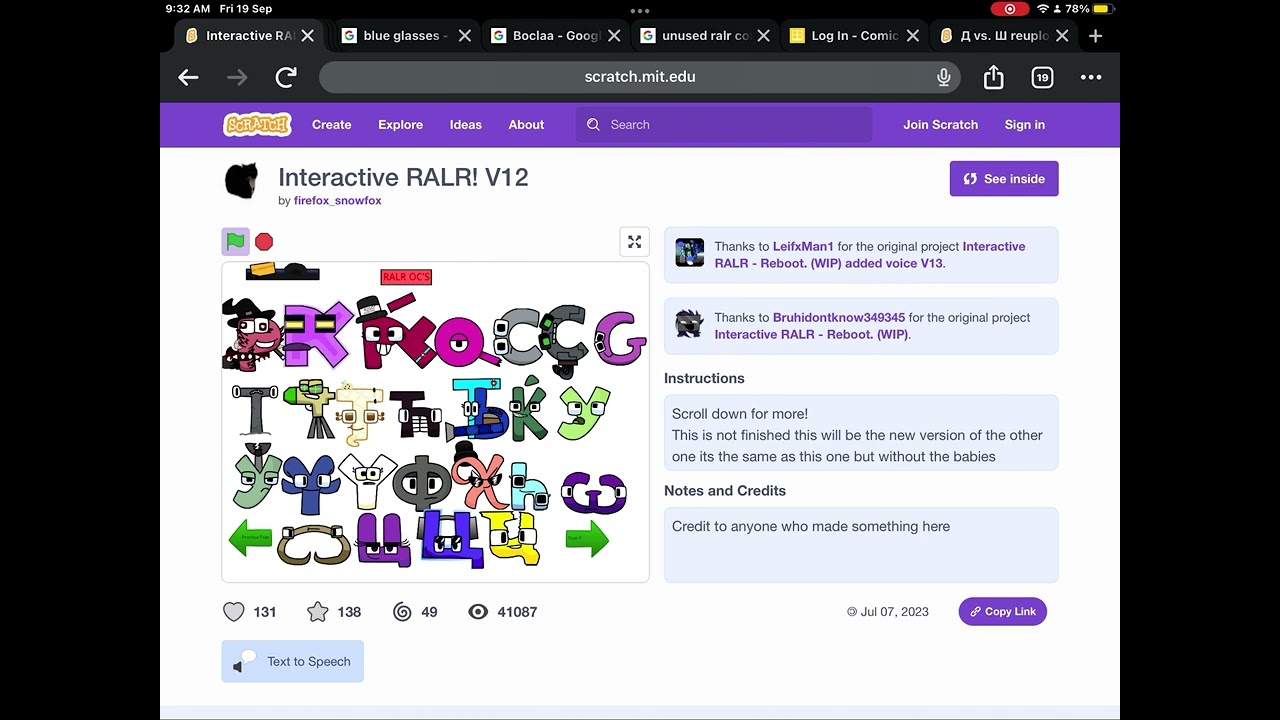Open the Explore page
This screenshot has height=720, width=1280.
tap(400, 125)
